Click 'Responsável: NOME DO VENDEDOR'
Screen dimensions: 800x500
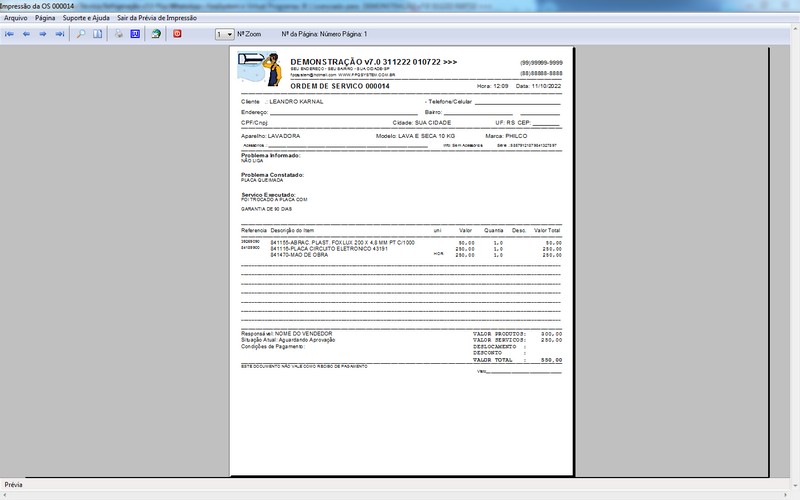tap(286, 334)
